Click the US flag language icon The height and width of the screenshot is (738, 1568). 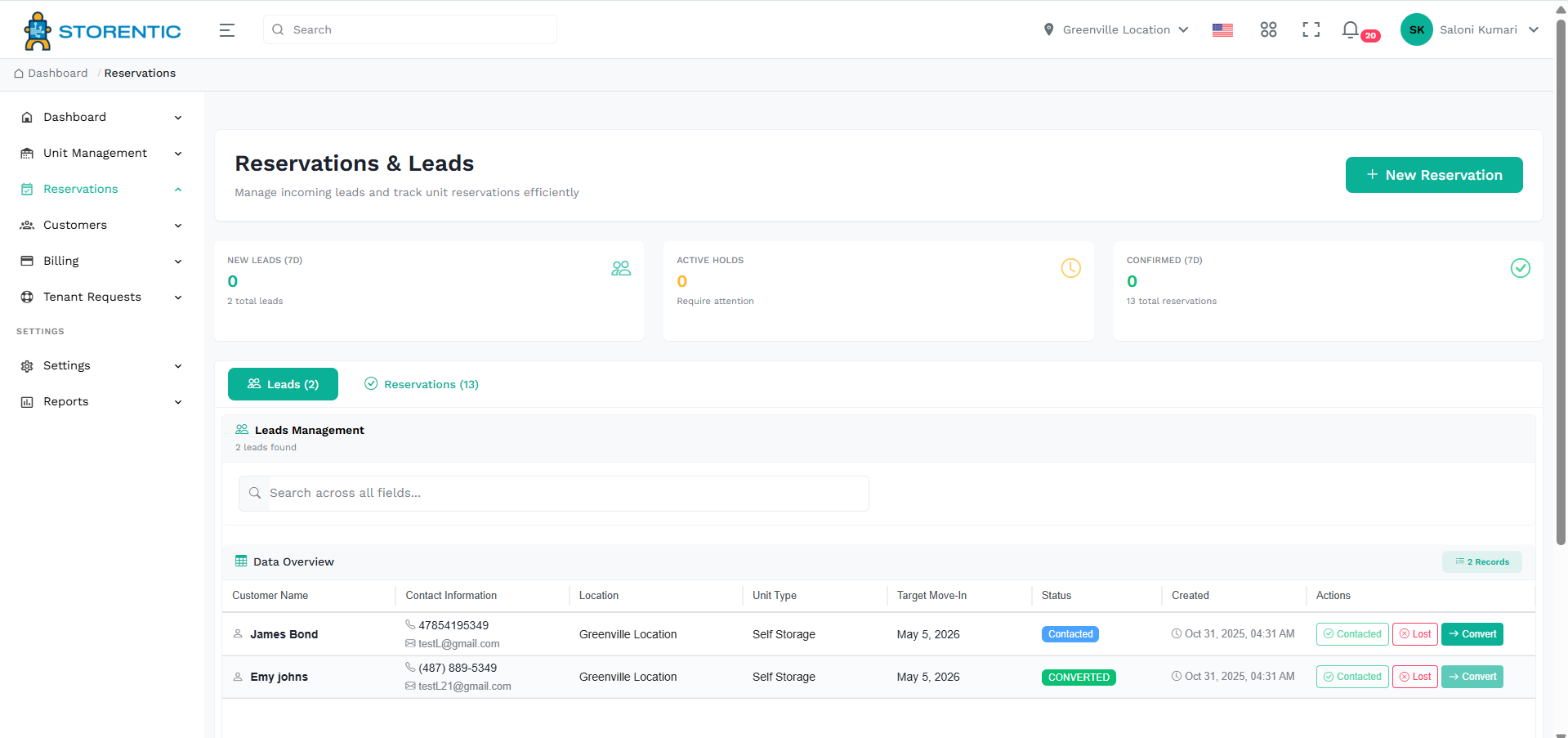pos(1222,29)
